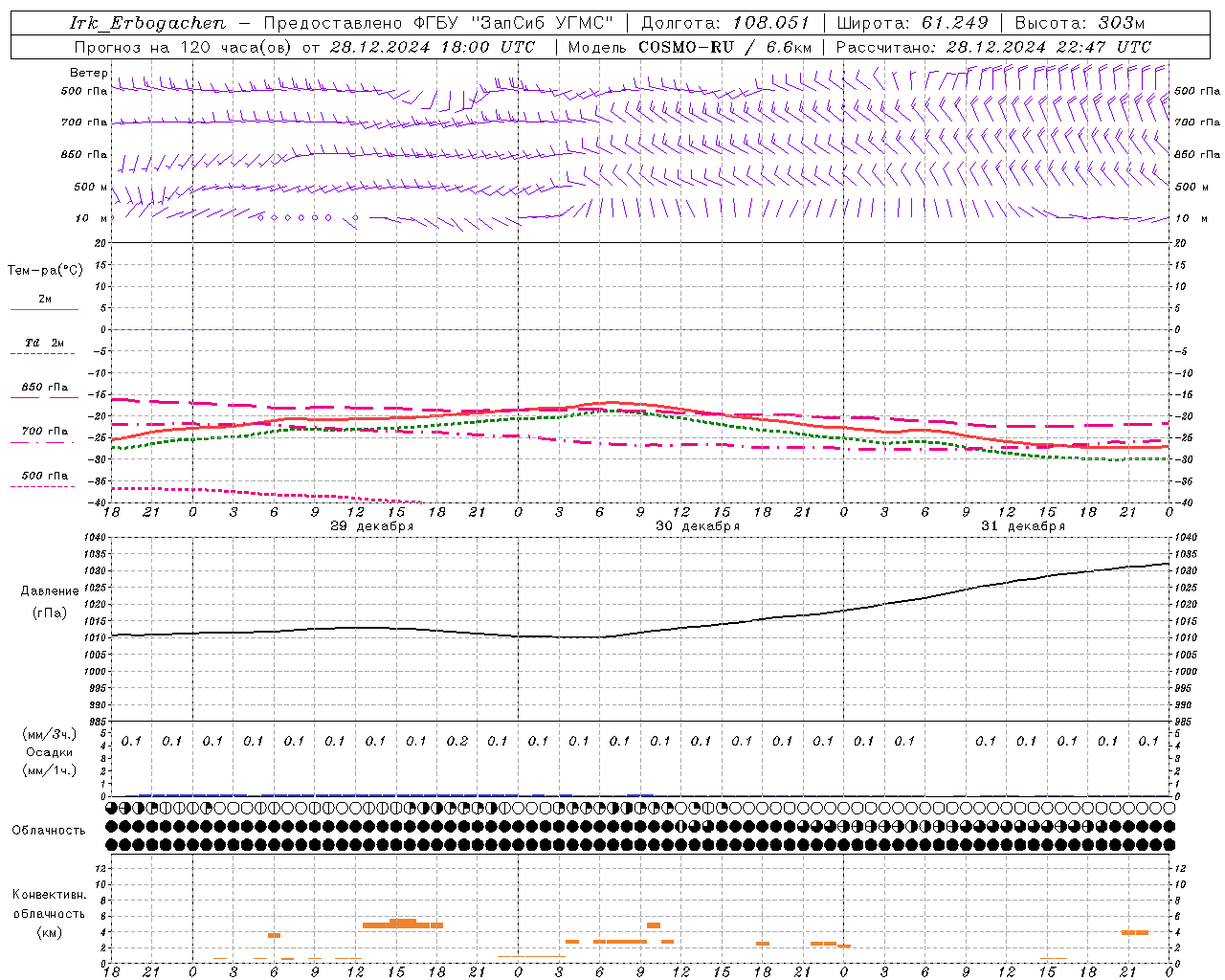Click the "Конвективн." convective cloud label
1225x980 pixels.
(x=50, y=895)
